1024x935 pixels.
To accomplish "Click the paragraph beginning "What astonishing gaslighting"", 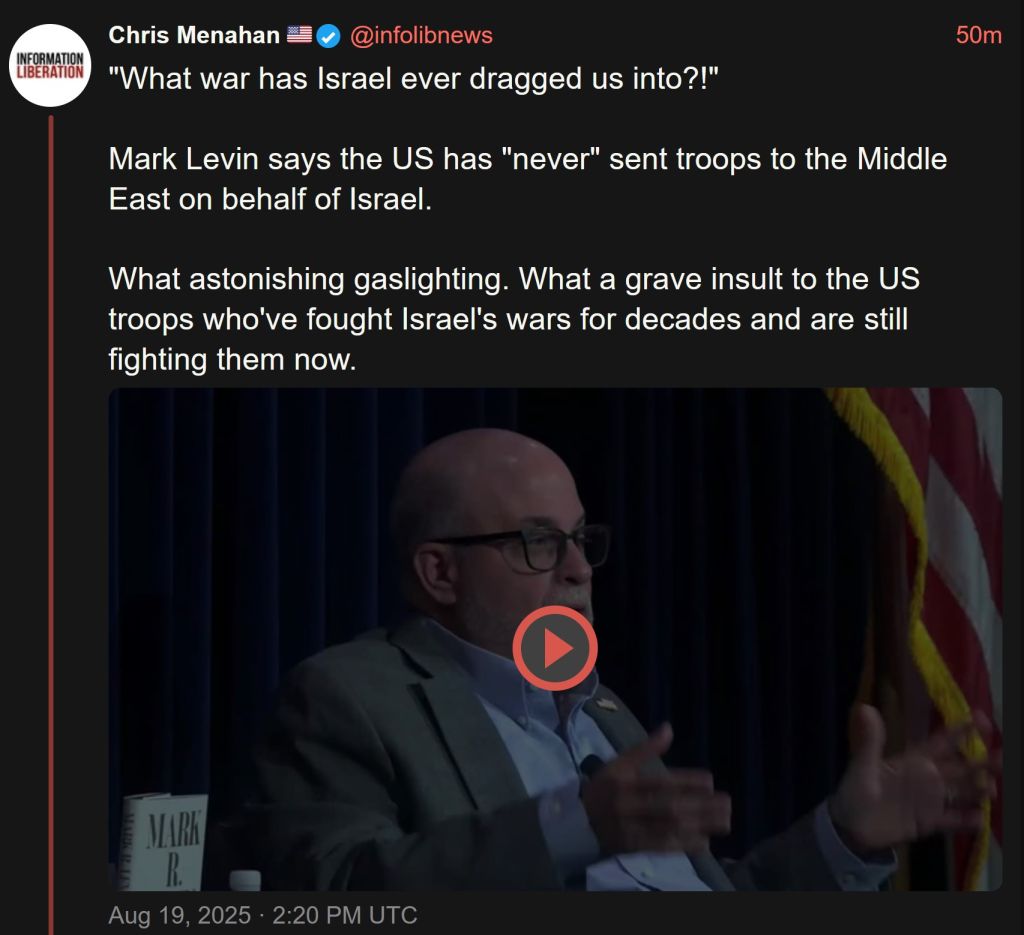I will point(514,319).
